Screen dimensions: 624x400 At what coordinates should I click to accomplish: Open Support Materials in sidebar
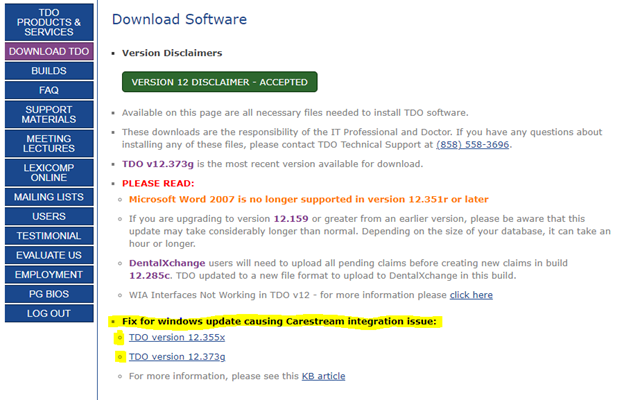(48, 115)
